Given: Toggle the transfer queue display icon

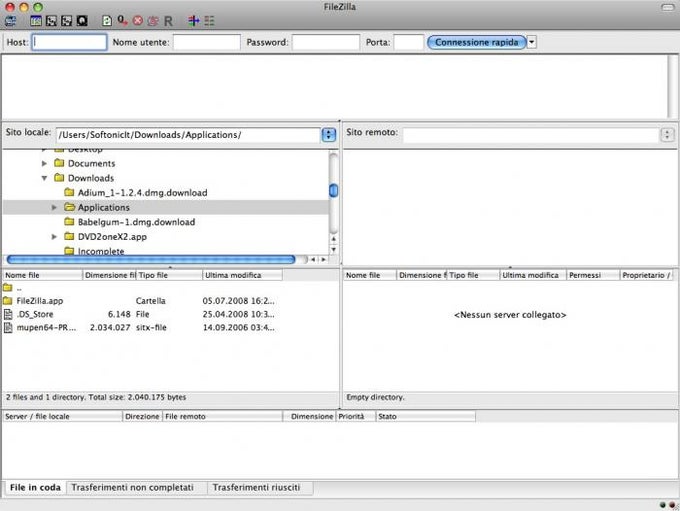Looking at the screenshot, I should coord(82,21).
